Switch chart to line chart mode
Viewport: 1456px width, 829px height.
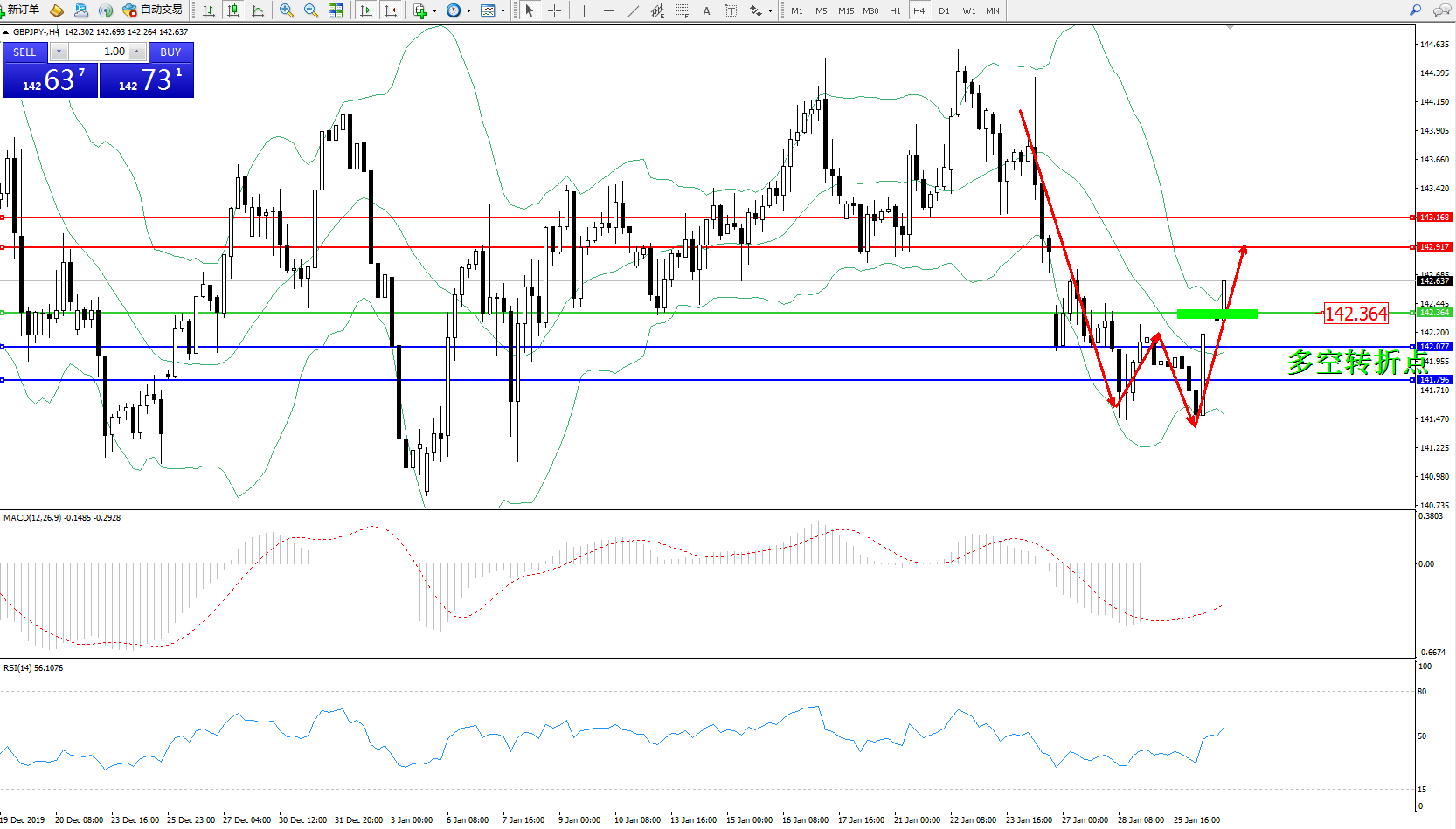(x=258, y=10)
